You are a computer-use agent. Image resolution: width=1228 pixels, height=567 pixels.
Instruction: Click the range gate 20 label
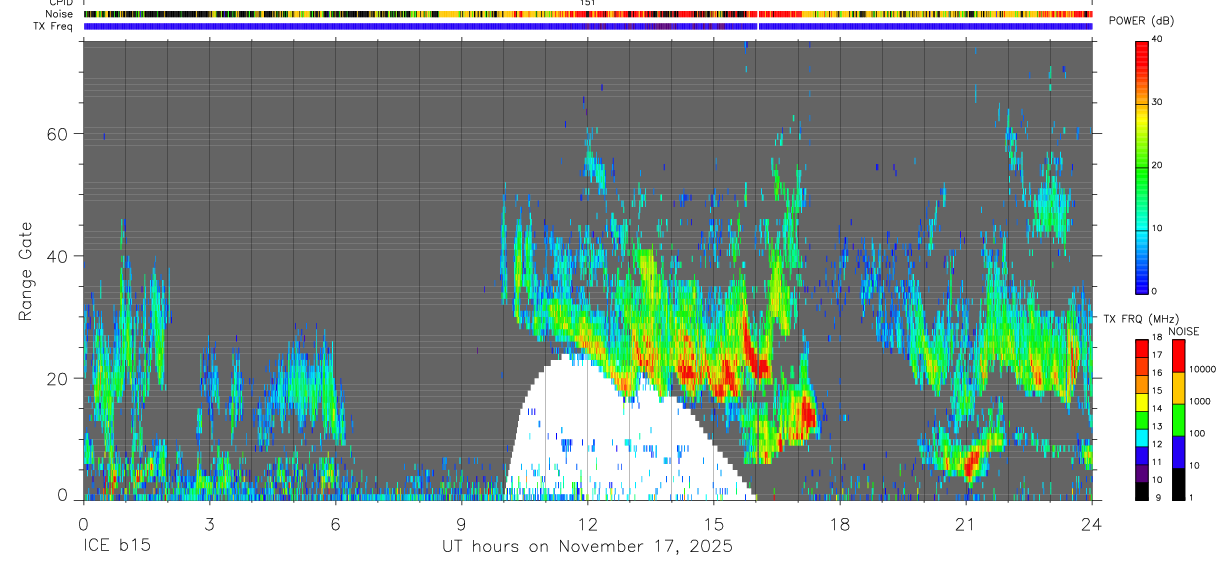point(56,379)
